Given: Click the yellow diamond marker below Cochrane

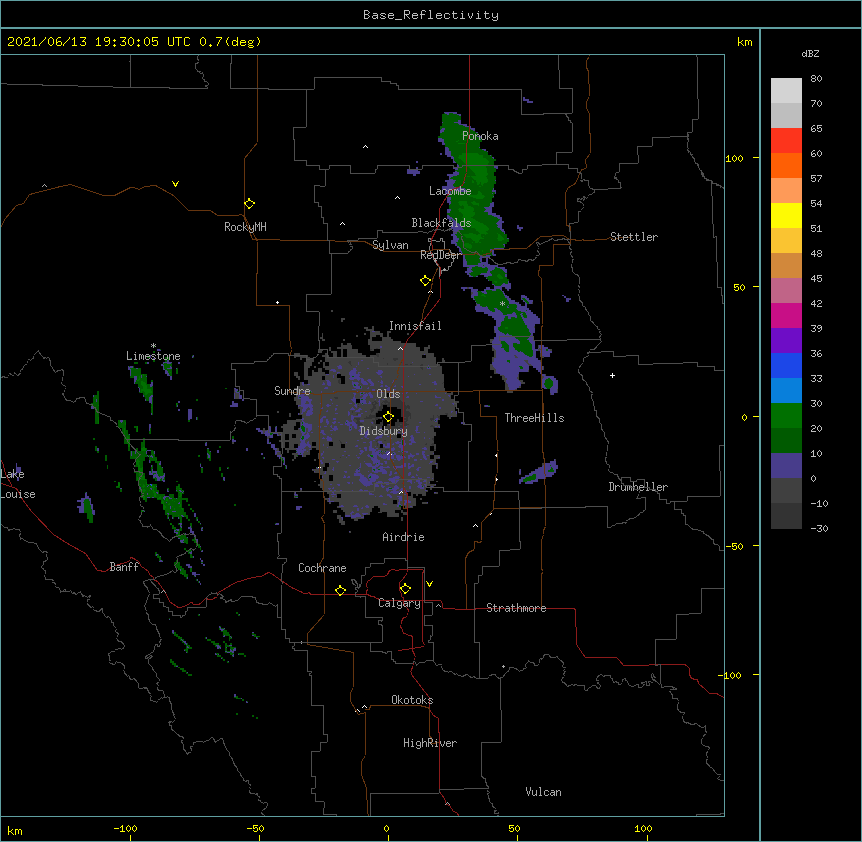Looking at the screenshot, I should 340,590.
